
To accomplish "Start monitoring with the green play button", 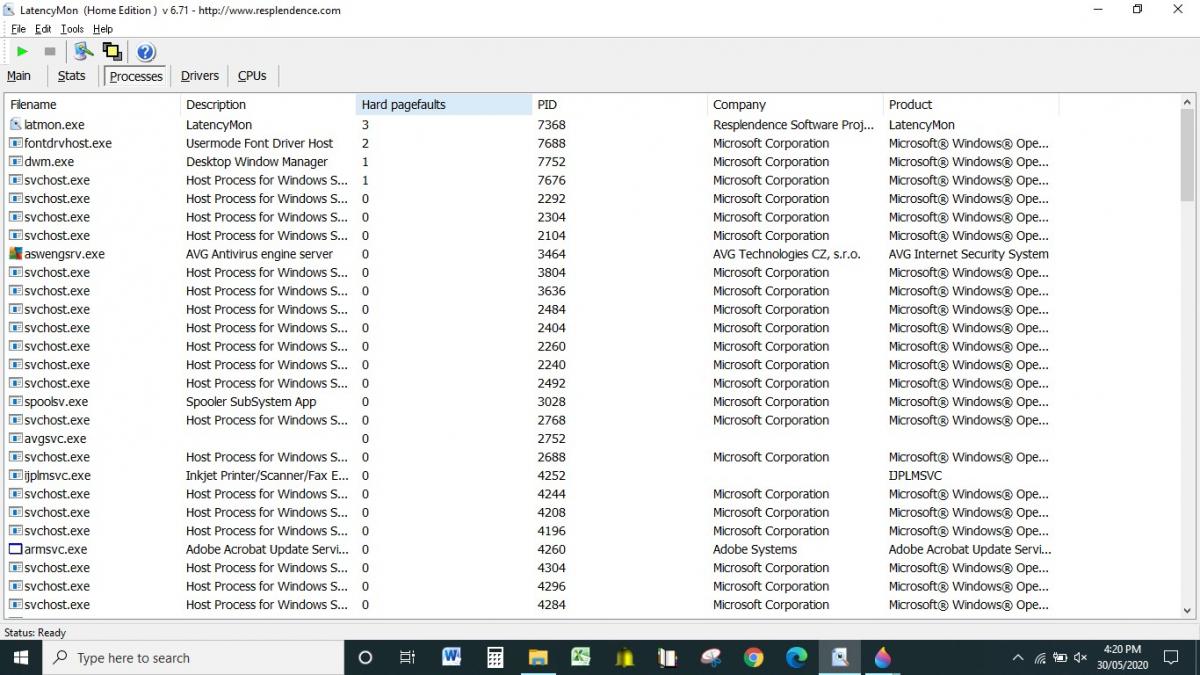I will [x=22, y=51].
